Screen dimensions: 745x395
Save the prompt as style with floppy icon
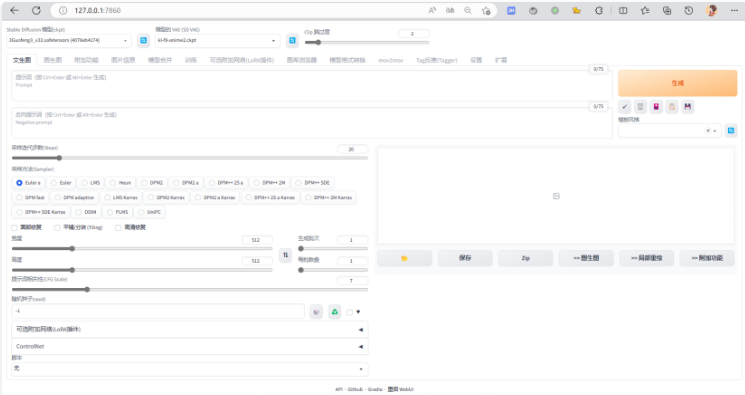point(688,106)
